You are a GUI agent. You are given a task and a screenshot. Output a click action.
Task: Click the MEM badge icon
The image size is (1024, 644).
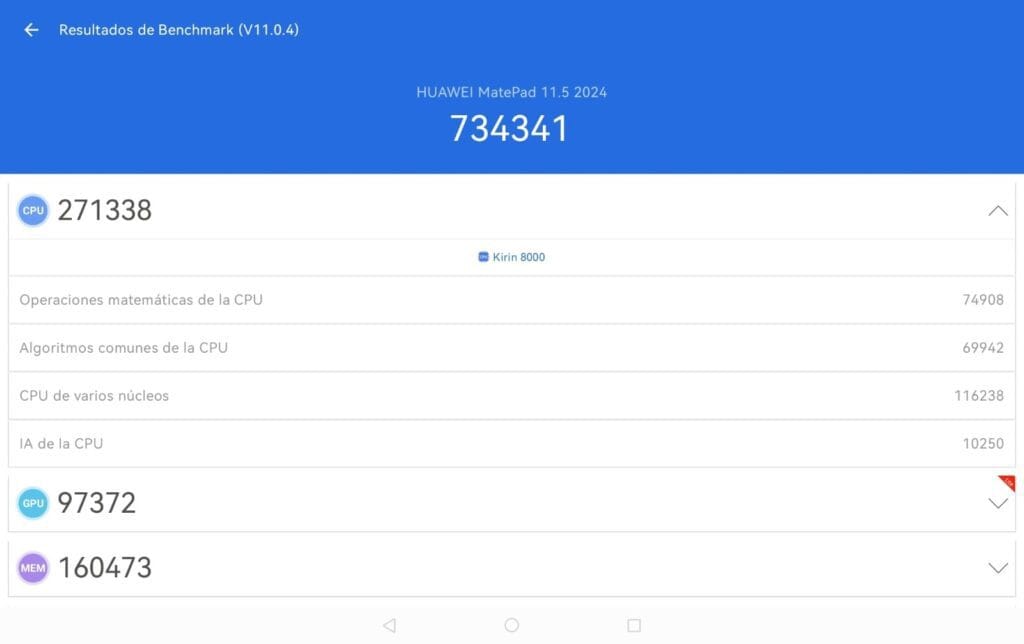33,568
